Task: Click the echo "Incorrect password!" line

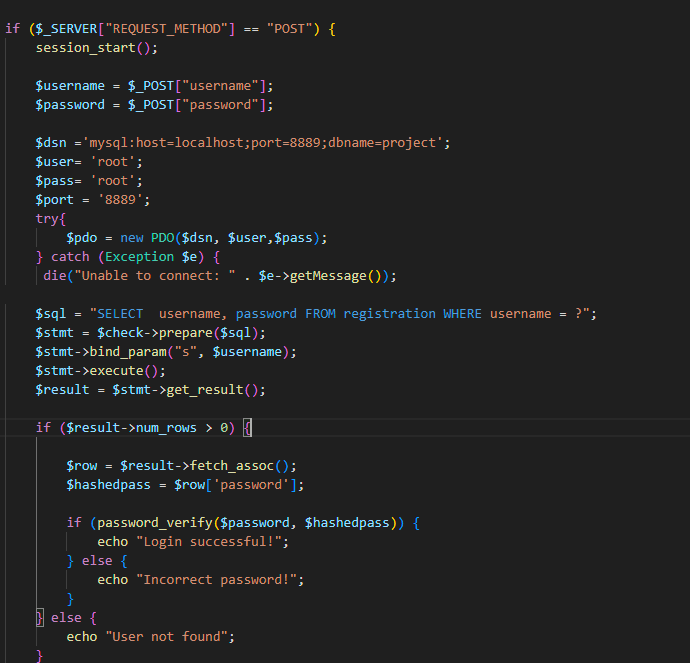Action: [x=200, y=580]
